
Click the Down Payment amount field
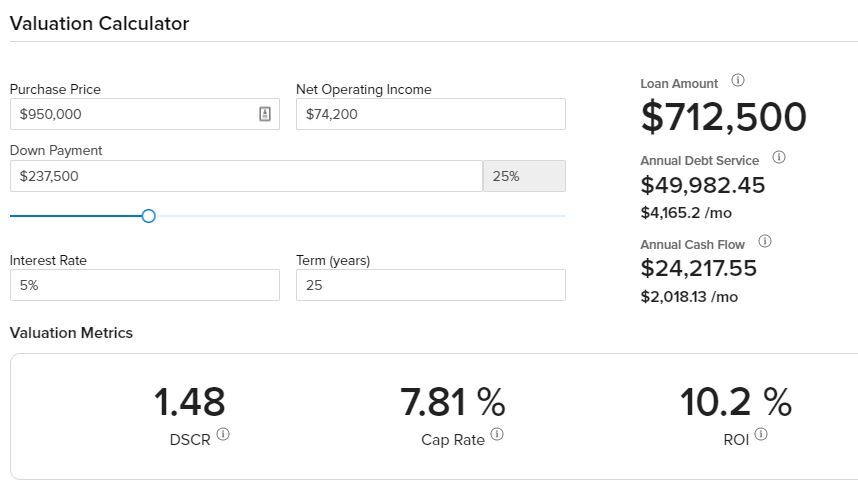pos(245,176)
